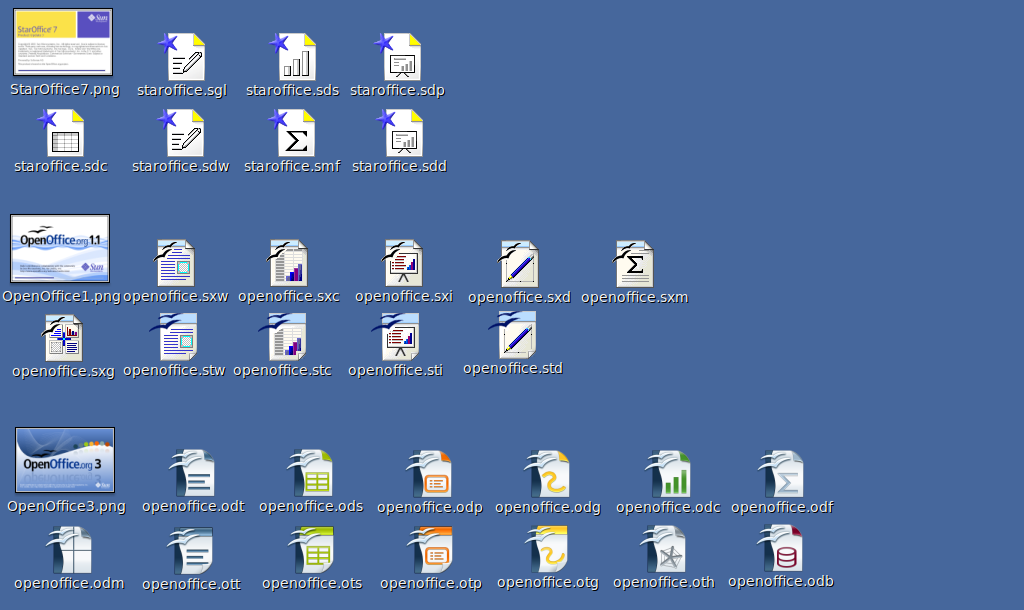Select the openoffice.odf formula icon

[x=782, y=474]
